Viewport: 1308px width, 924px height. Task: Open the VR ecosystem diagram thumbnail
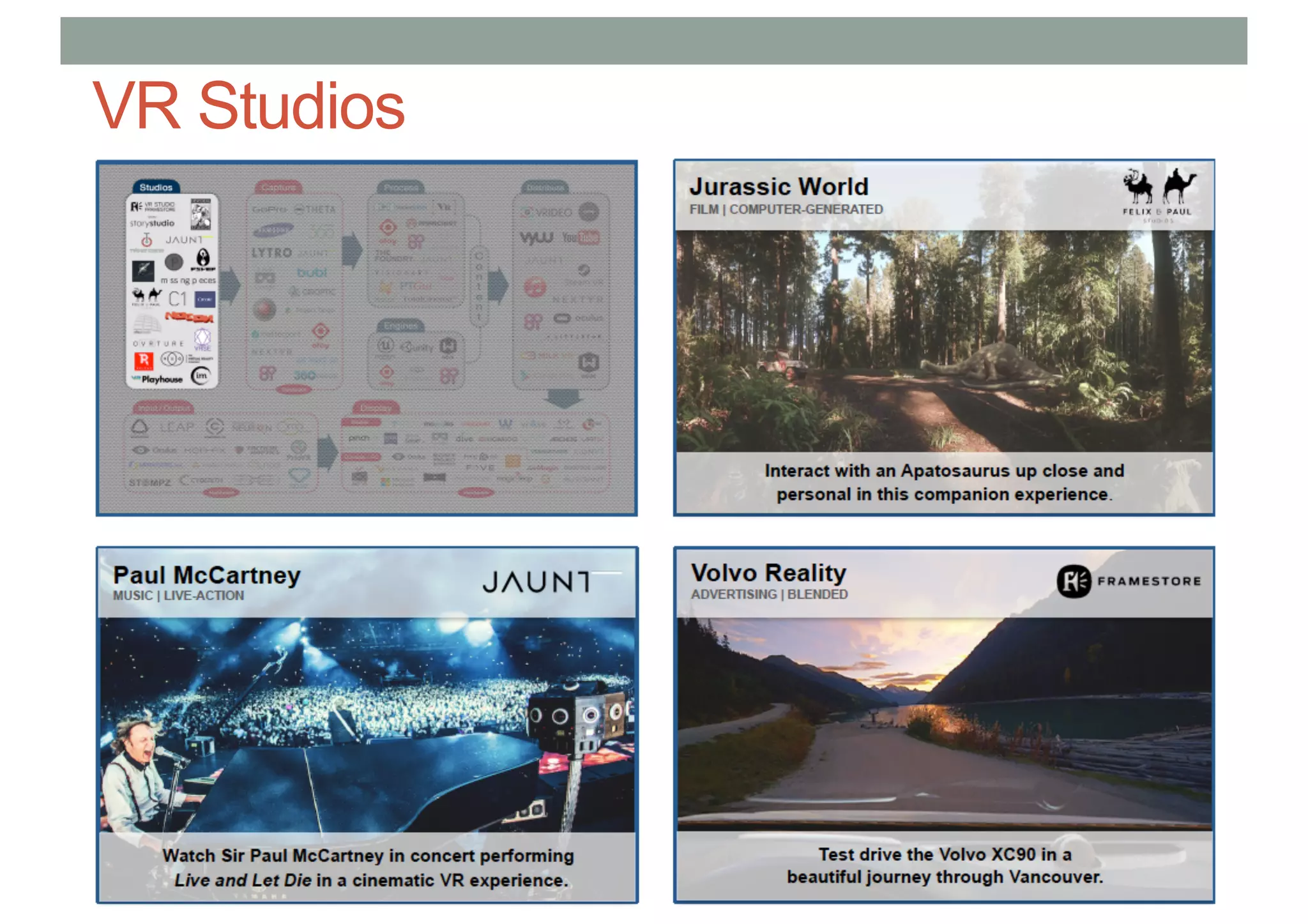click(367, 338)
